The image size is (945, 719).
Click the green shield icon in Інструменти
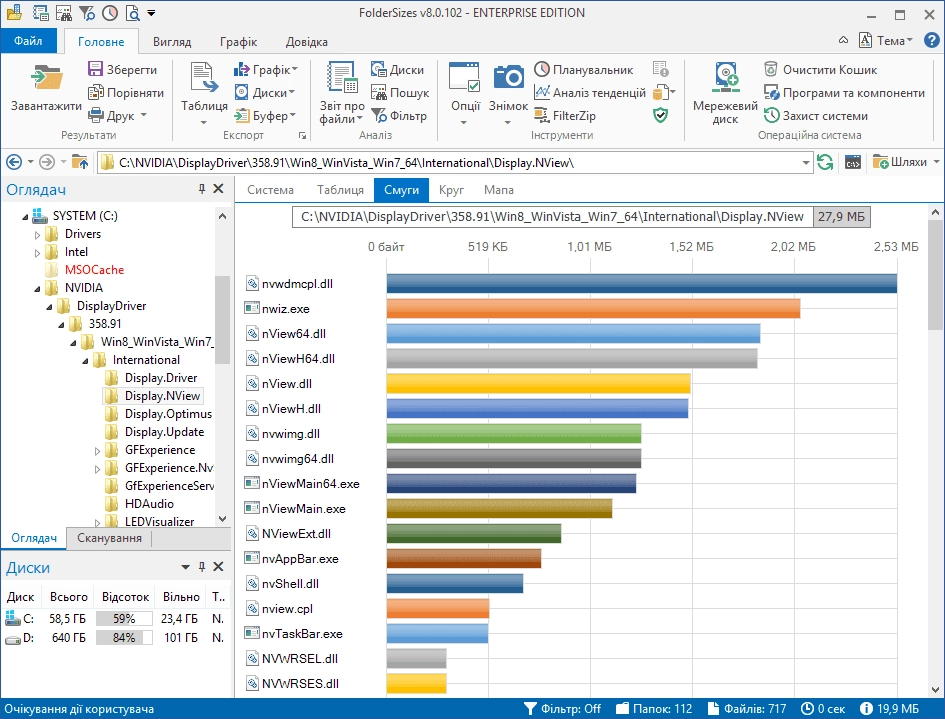[661, 115]
